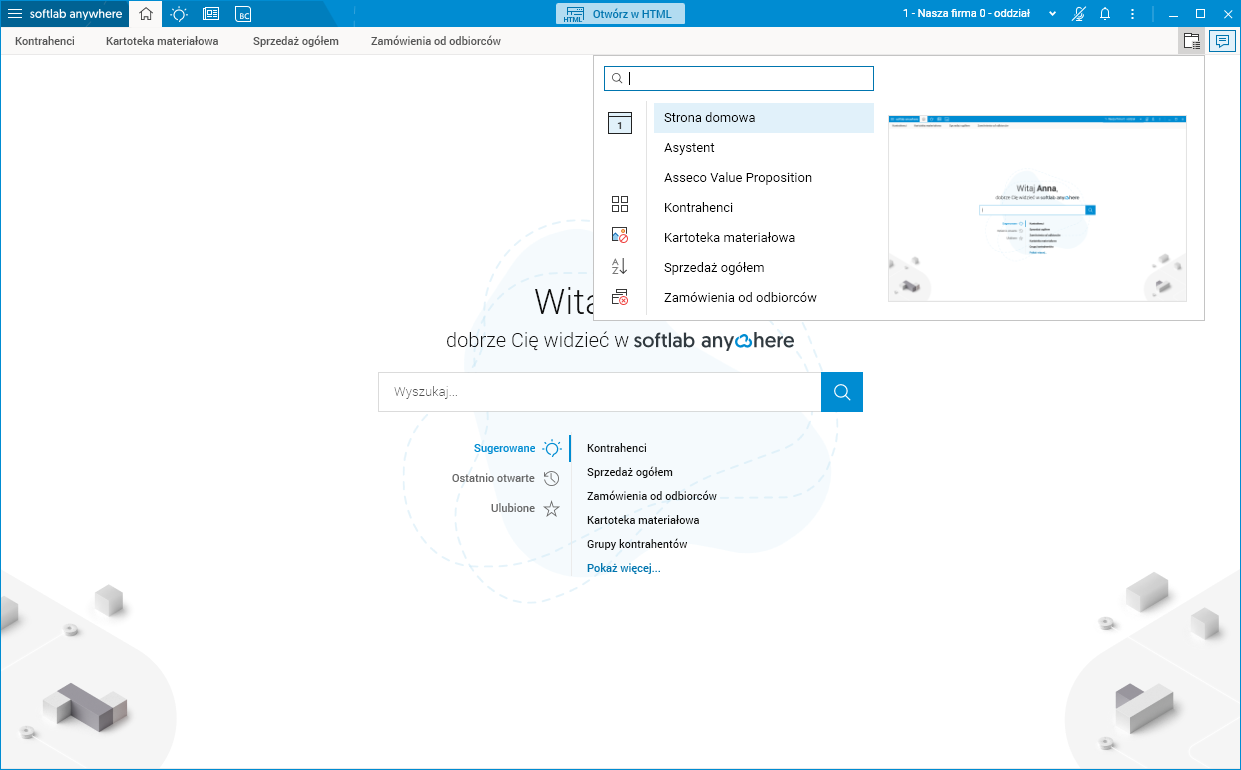Click Pokaż więcej... link
Viewport: 1241px width, 770px height.
pos(624,569)
